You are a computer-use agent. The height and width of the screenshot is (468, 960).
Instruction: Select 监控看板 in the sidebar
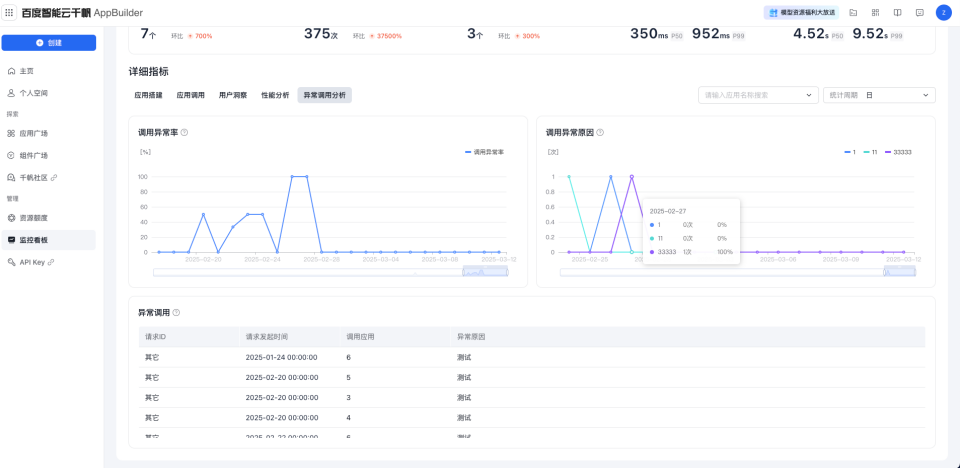tap(48, 240)
